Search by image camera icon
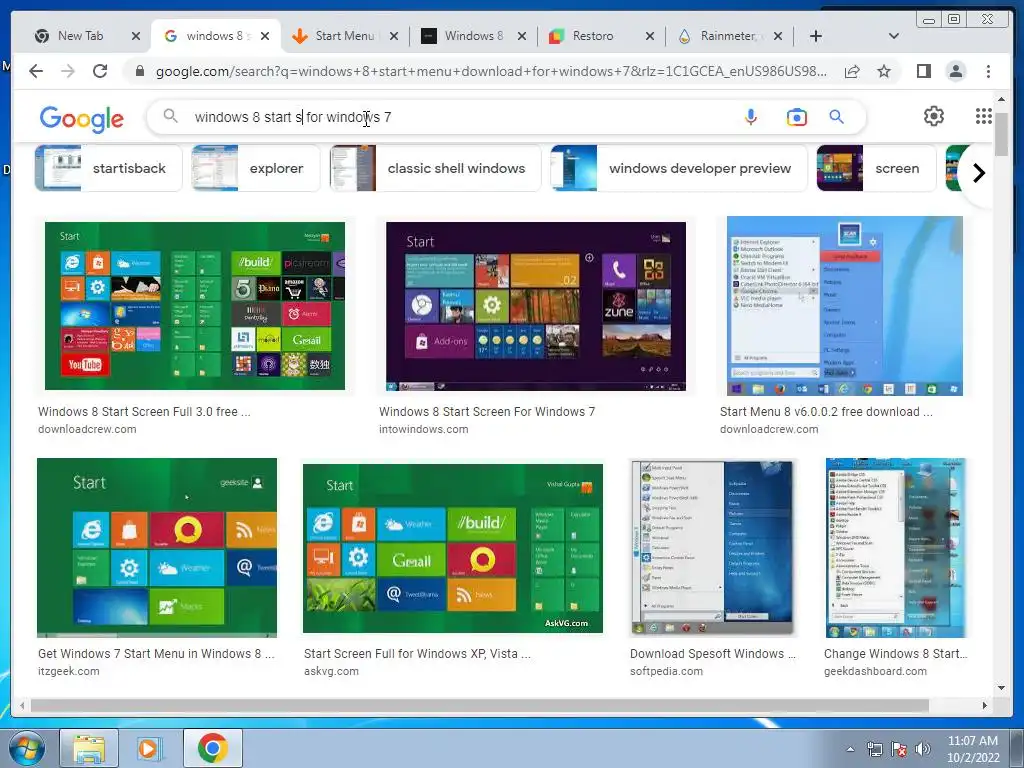Screen dimensions: 1024x768 click(796, 117)
